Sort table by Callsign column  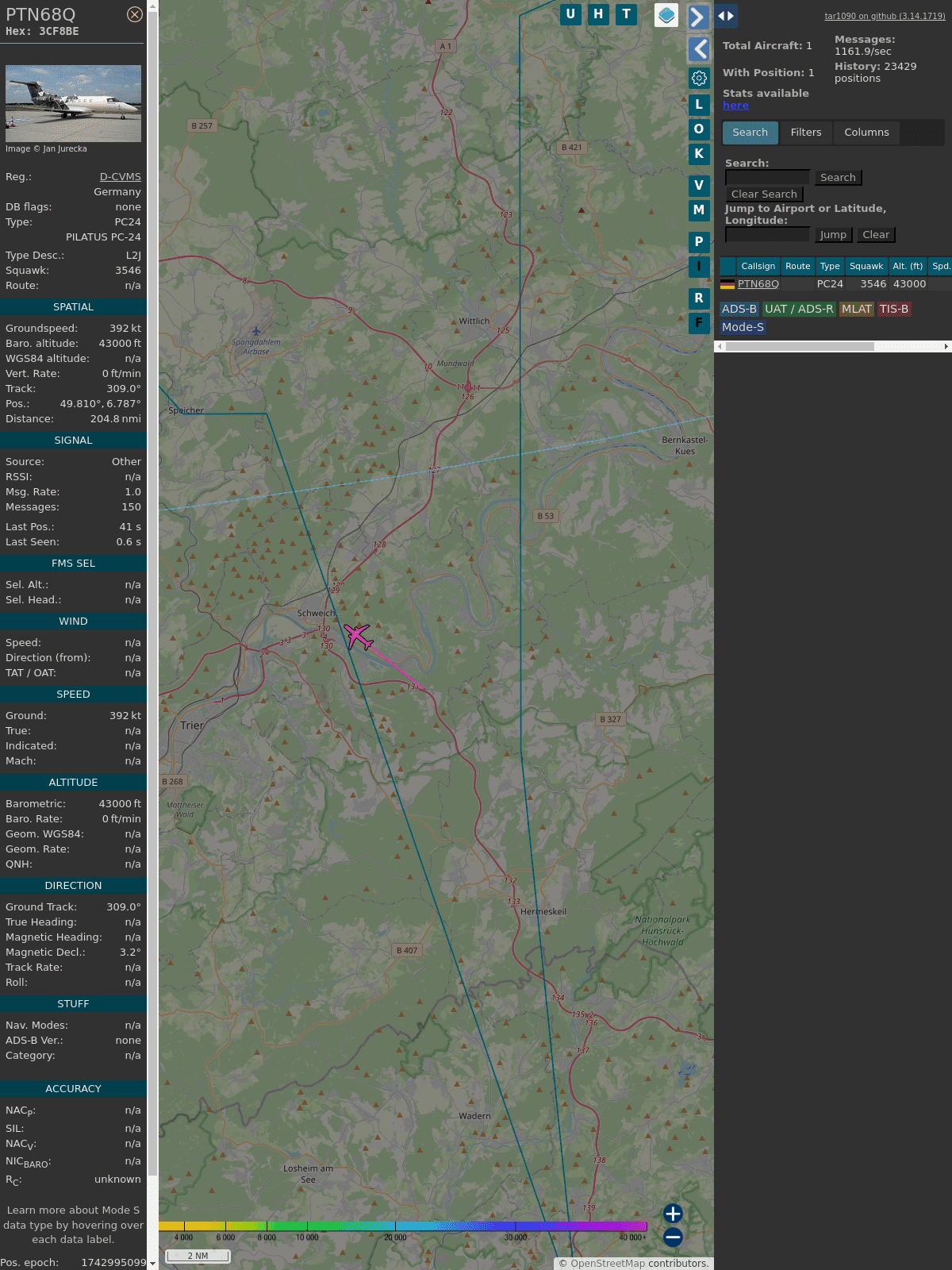click(x=758, y=266)
